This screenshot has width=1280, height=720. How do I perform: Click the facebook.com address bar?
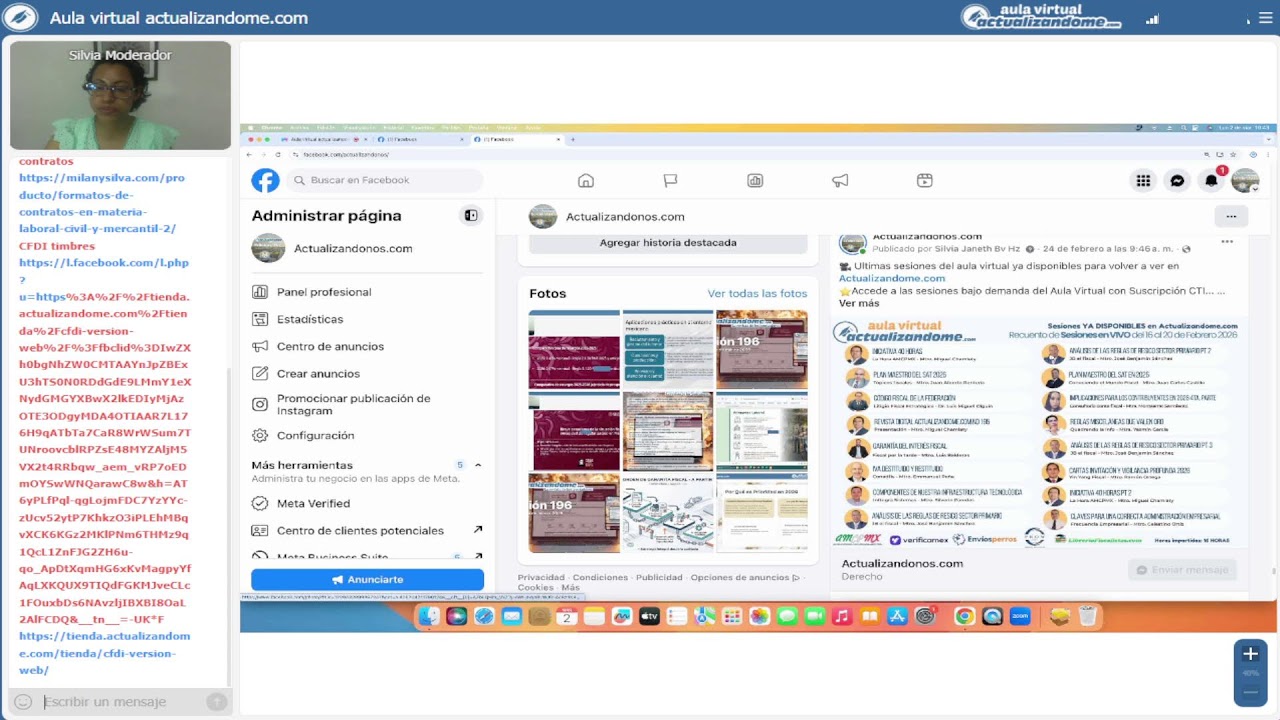[740, 154]
